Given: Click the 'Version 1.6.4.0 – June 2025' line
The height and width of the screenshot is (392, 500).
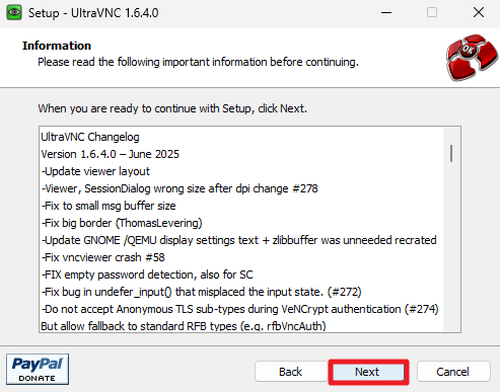Looking at the screenshot, I should [x=110, y=154].
